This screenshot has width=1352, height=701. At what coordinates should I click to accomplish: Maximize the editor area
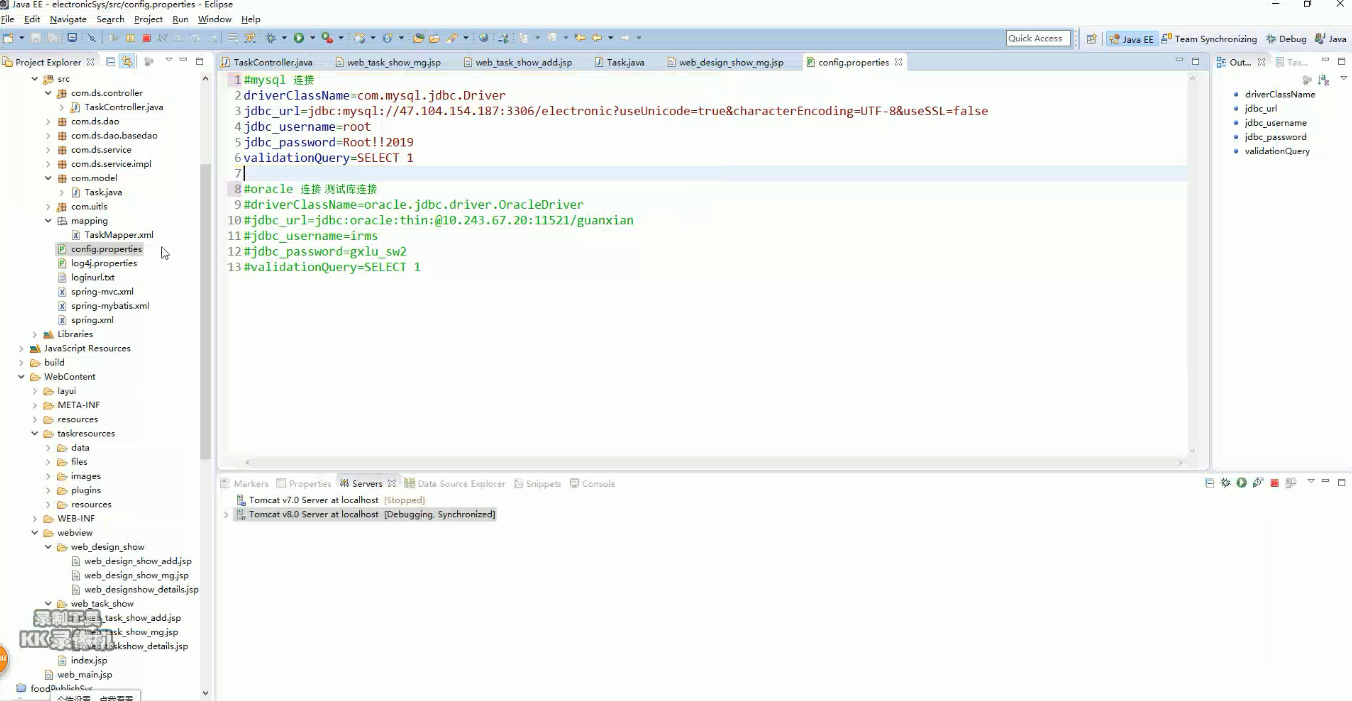click(x=1195, y=62)
